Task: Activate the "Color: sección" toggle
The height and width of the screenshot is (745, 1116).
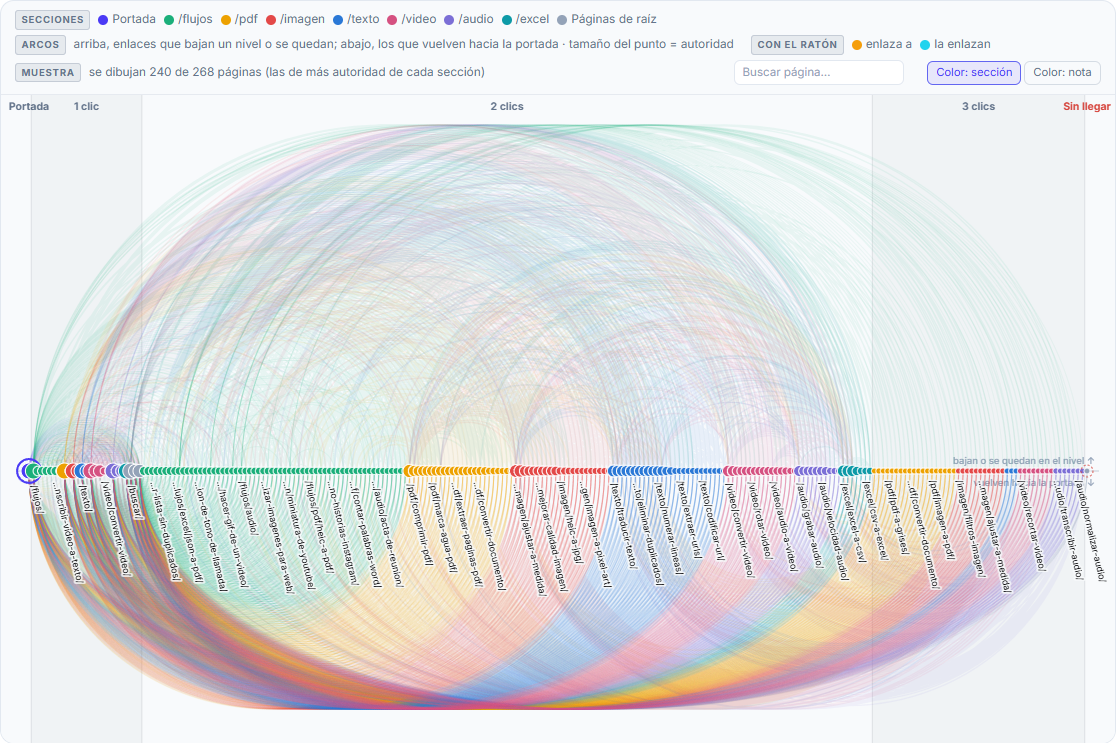Action: (x=974, y=73)
